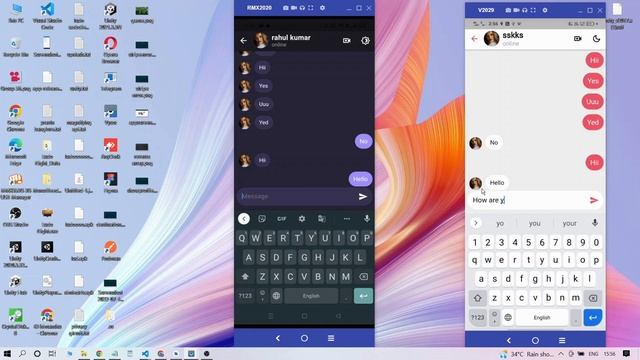Screen dimensions: 640x360
Task: Open Windows Start menu
Action: [7, 353]
